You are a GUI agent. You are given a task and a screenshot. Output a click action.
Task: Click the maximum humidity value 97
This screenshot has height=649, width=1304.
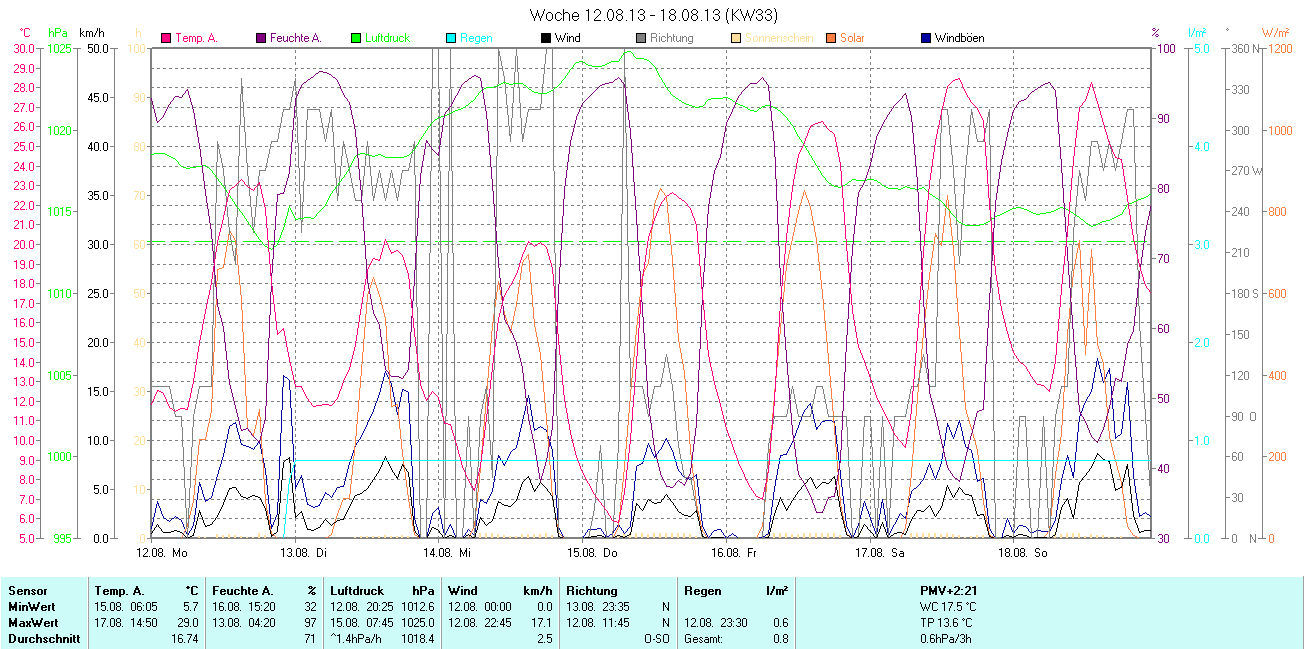310,623
